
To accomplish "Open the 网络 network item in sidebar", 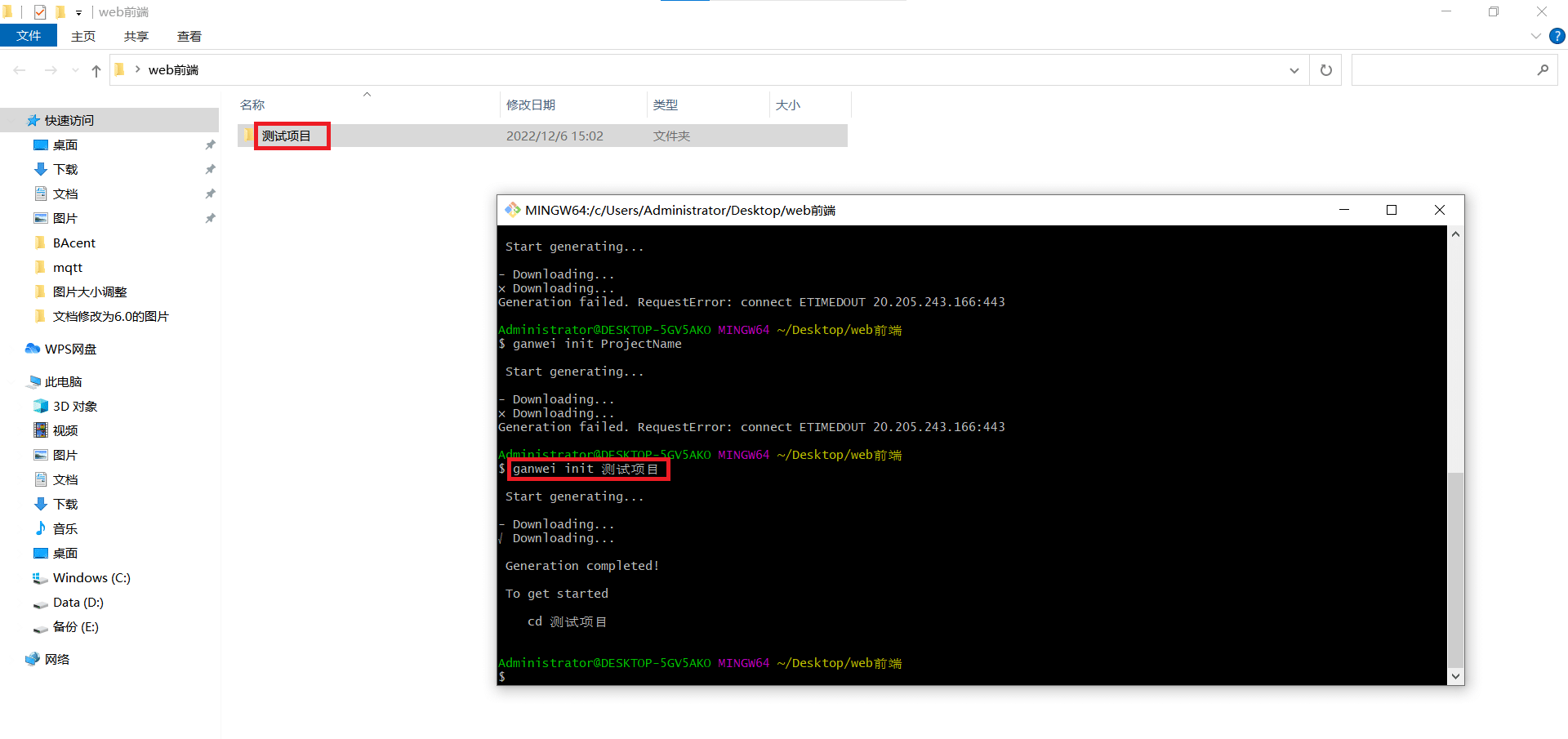I will click(56, 659).
